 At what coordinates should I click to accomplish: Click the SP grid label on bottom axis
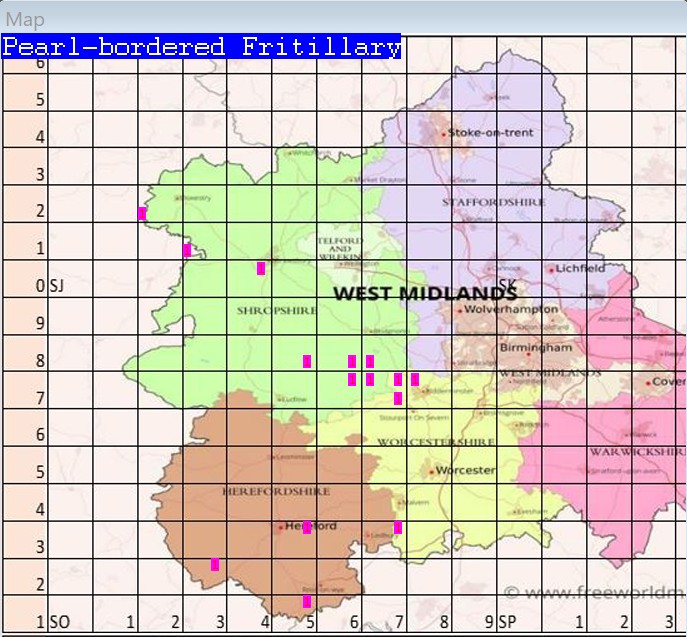507,622
